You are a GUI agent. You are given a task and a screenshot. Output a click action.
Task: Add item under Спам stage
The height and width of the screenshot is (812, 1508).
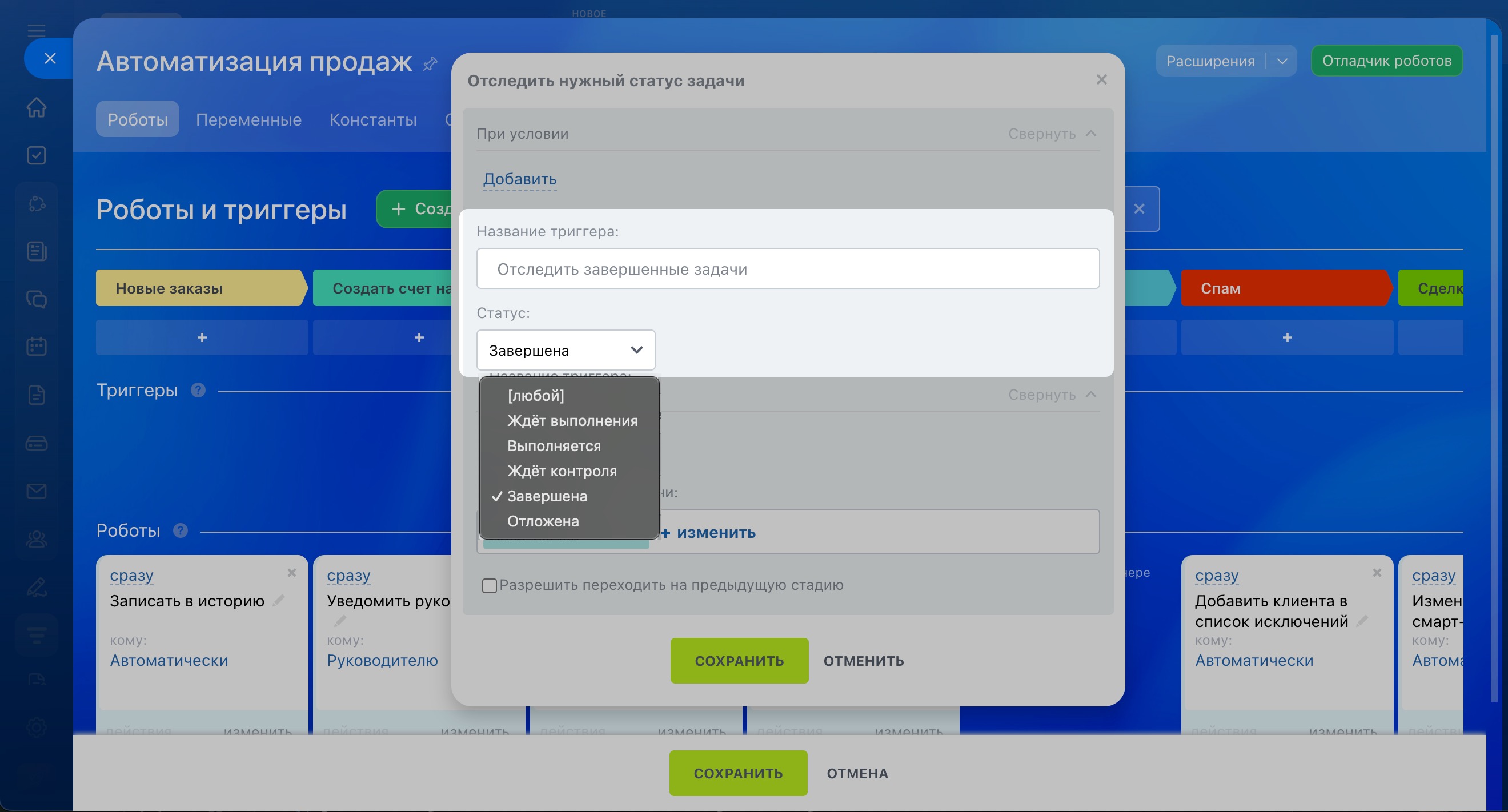1287,337
